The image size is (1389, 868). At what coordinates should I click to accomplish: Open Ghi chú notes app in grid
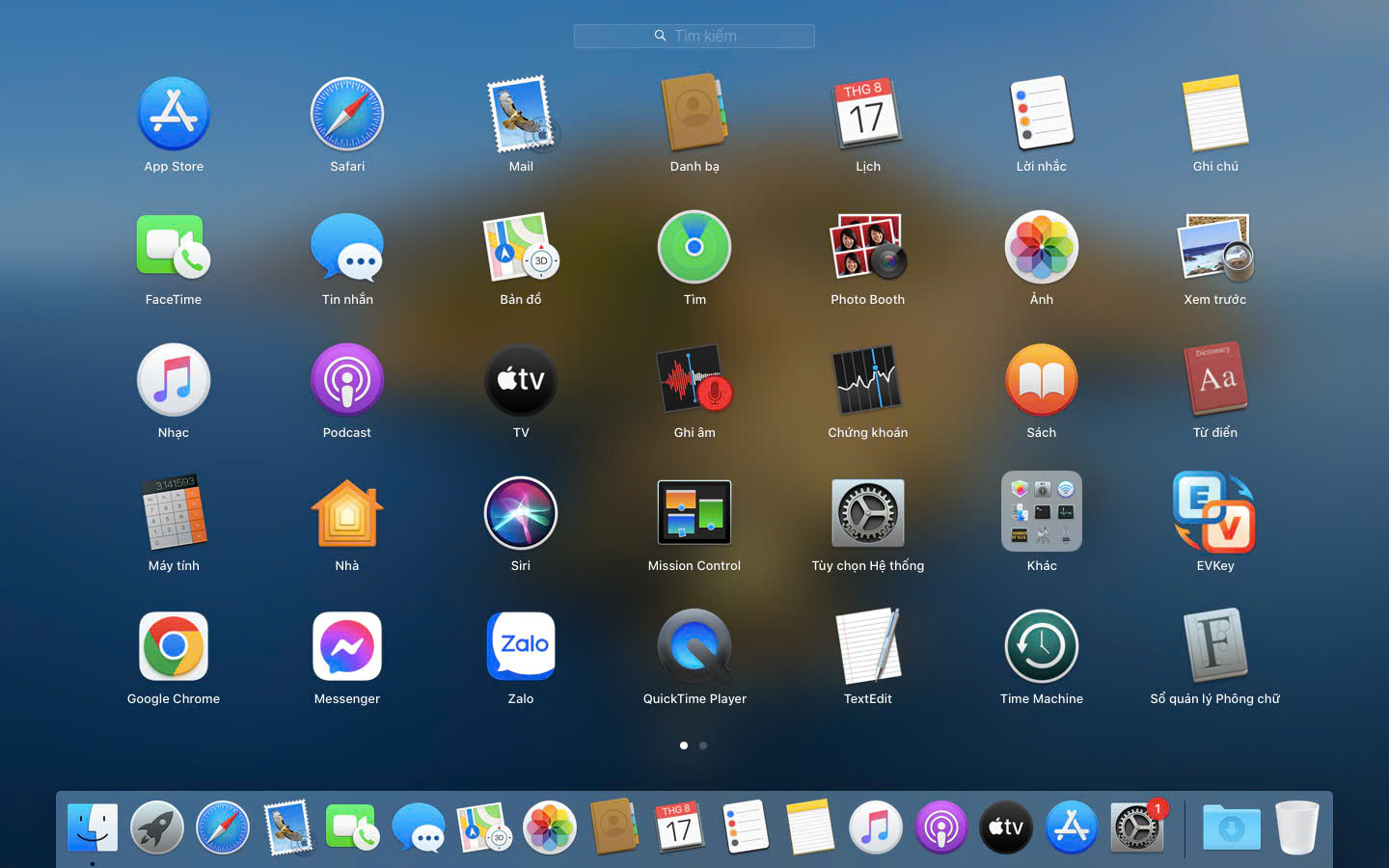(x=1215, y=114)
